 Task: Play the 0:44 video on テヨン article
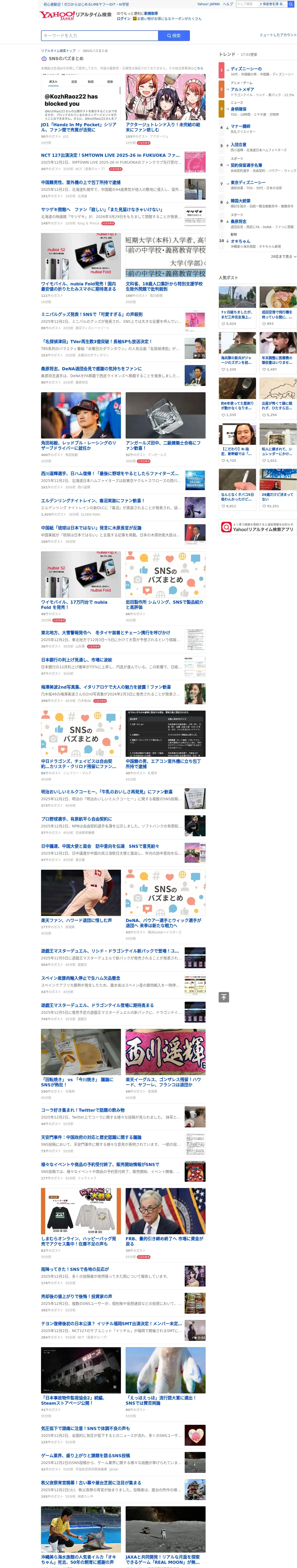[195, 1331]
